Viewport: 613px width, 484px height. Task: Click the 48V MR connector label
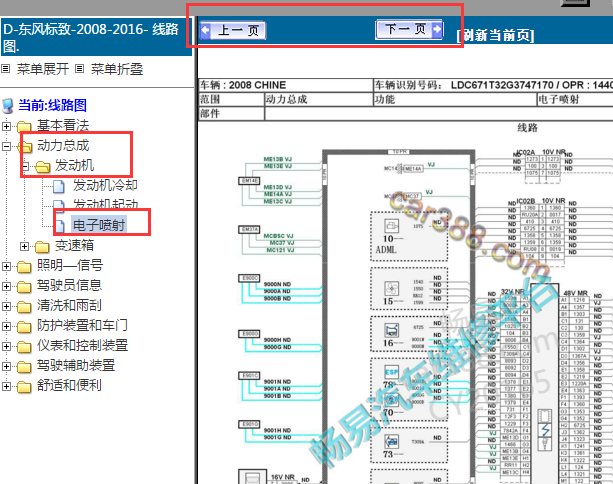[575, 293]
